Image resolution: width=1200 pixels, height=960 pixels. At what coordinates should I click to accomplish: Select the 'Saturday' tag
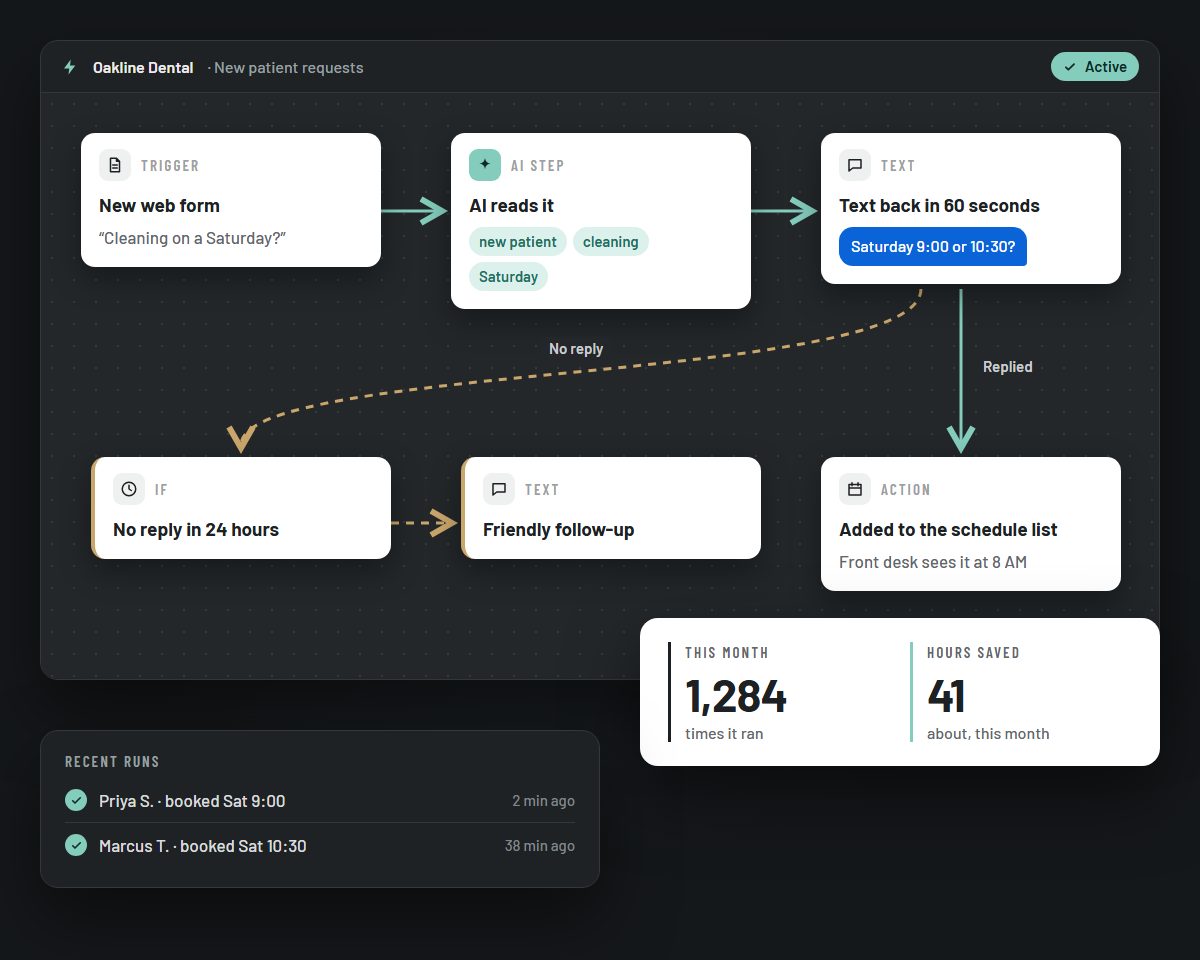coord(508,276)
